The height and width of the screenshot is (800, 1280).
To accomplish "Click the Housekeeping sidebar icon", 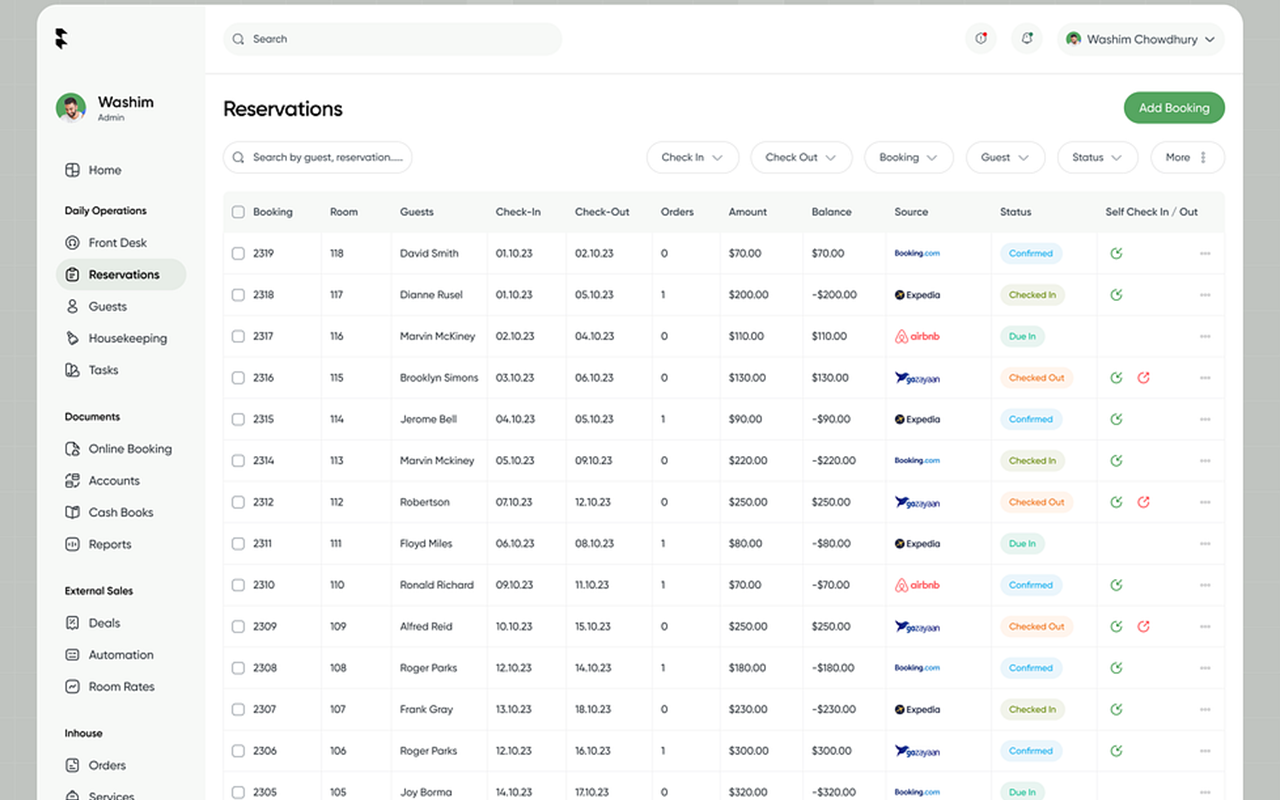I will [72, 338].
